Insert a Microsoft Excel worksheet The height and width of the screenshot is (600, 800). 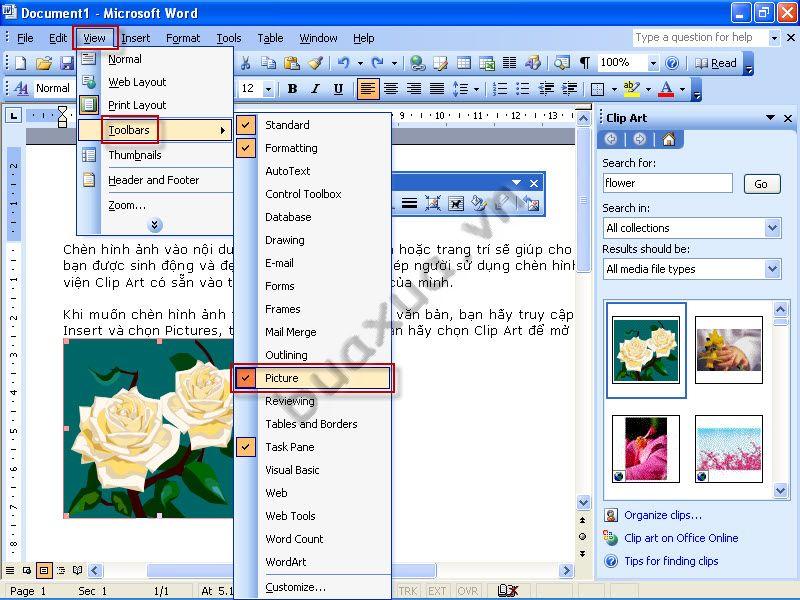pos(487,63)
